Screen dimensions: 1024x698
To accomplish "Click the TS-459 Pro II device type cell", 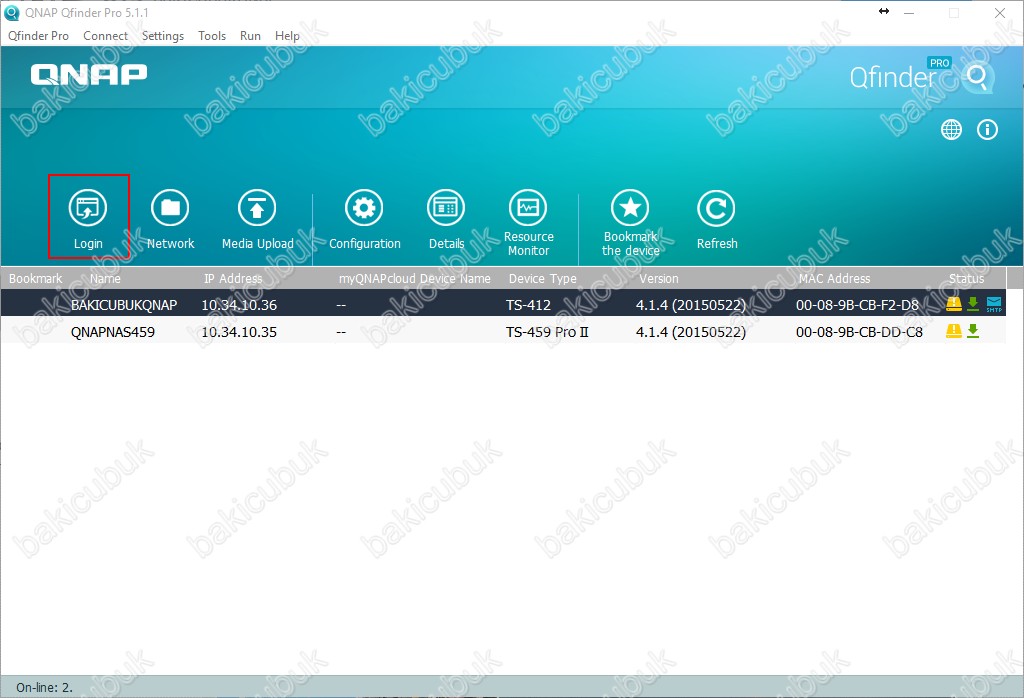I will pos(547,331).
